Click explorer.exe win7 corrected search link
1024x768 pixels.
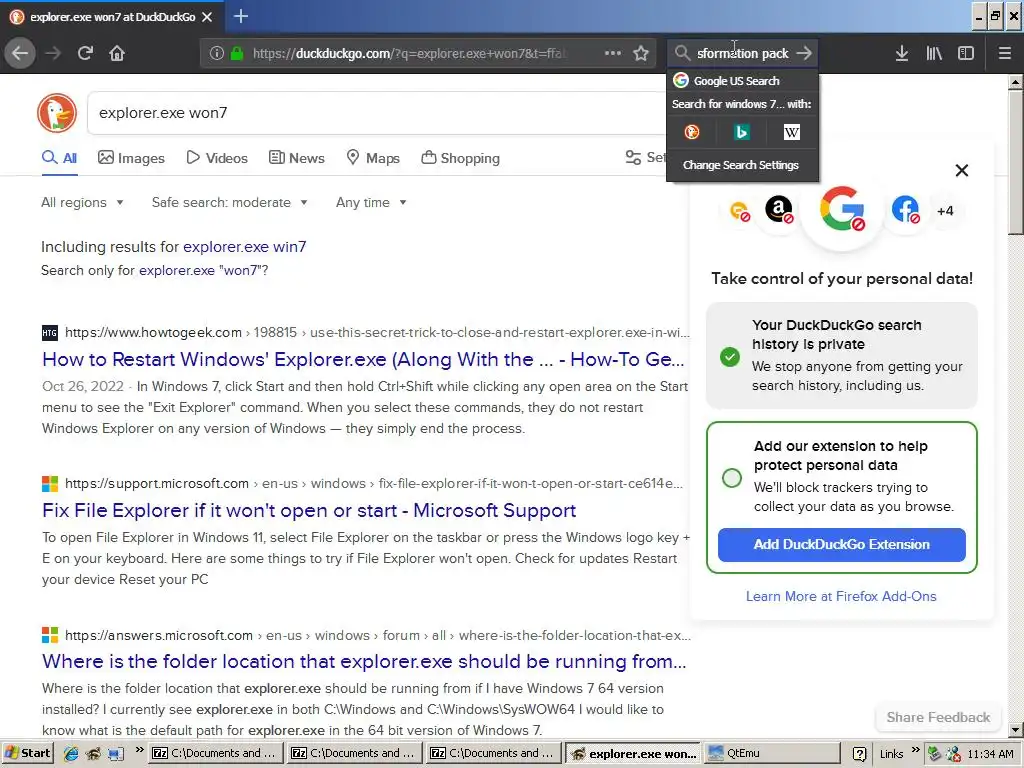pyautogui.click(x=244, y=247)
